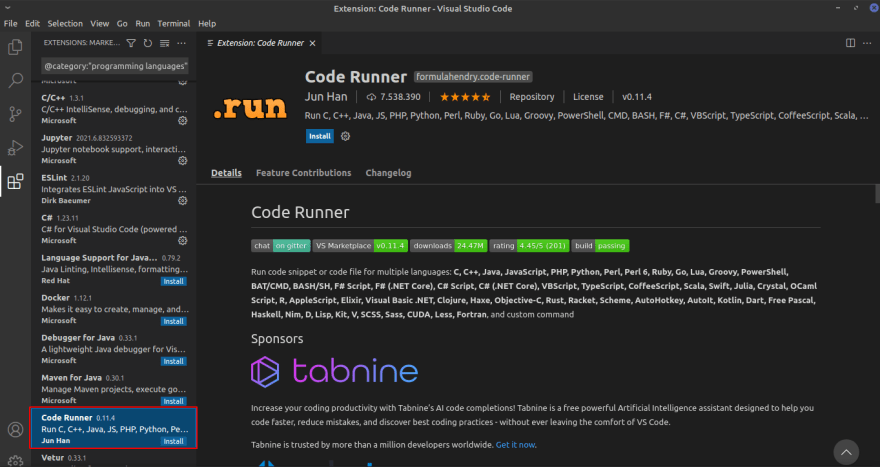Open manage gear for C# extension
The image size is (880, 467).
pyautogui.click(x=182, y=240)
